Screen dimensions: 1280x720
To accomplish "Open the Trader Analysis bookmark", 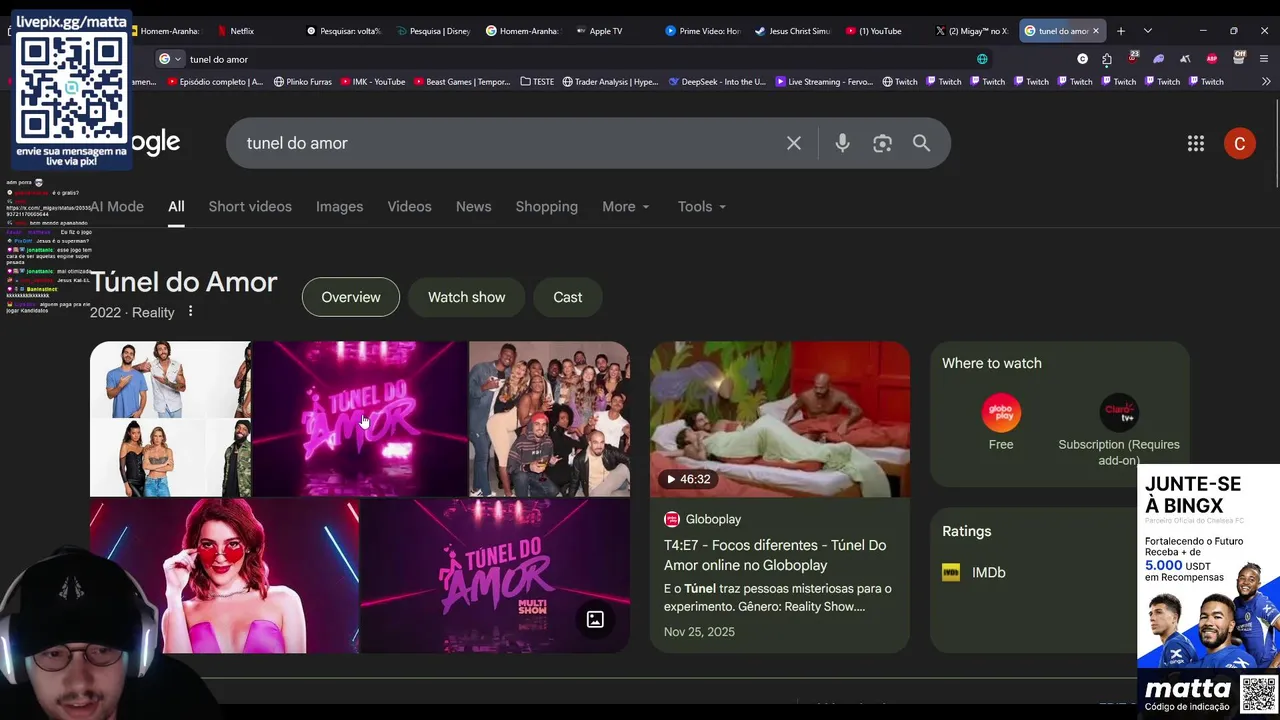I will click(610, 82).
